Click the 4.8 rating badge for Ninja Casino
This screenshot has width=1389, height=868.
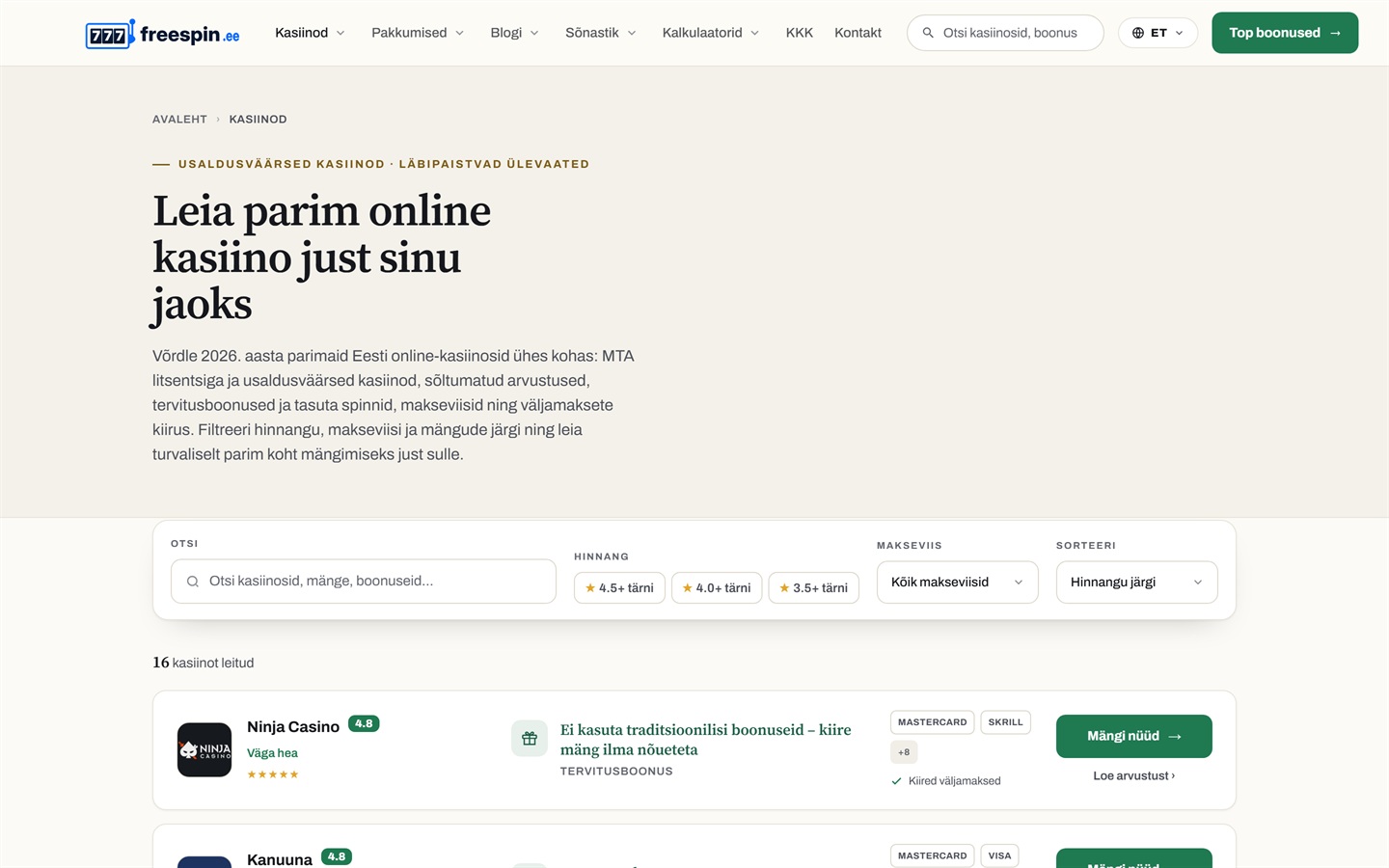tap(364, 723)
